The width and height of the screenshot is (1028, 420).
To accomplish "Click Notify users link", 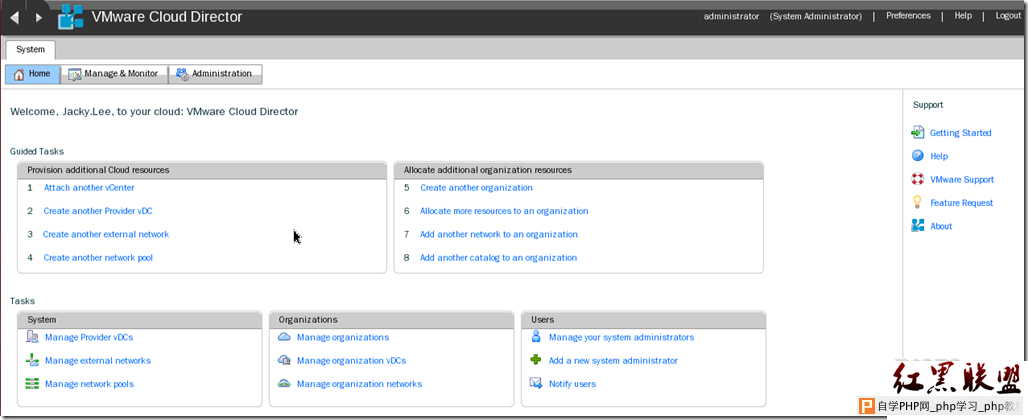I will [572, 384].
